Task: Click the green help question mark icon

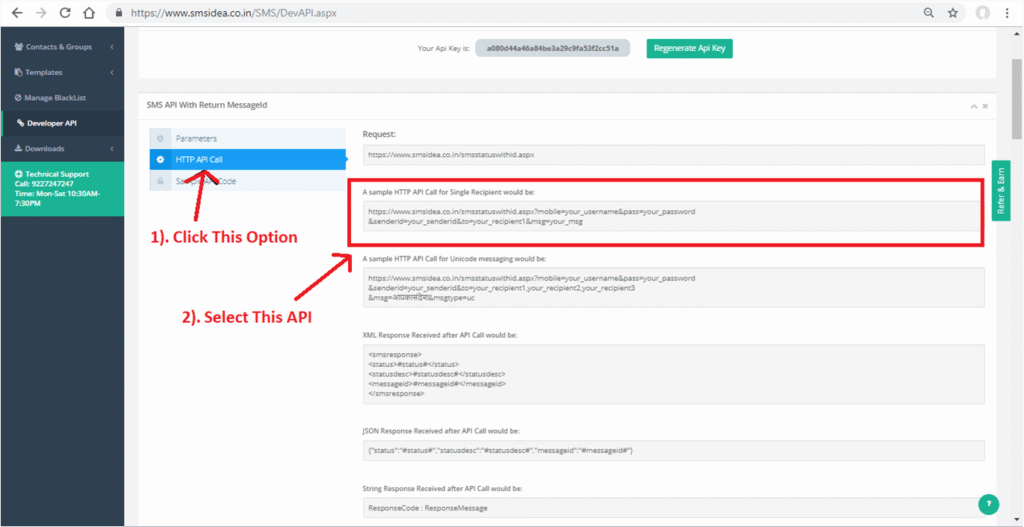Action: (x=988, y=504)
